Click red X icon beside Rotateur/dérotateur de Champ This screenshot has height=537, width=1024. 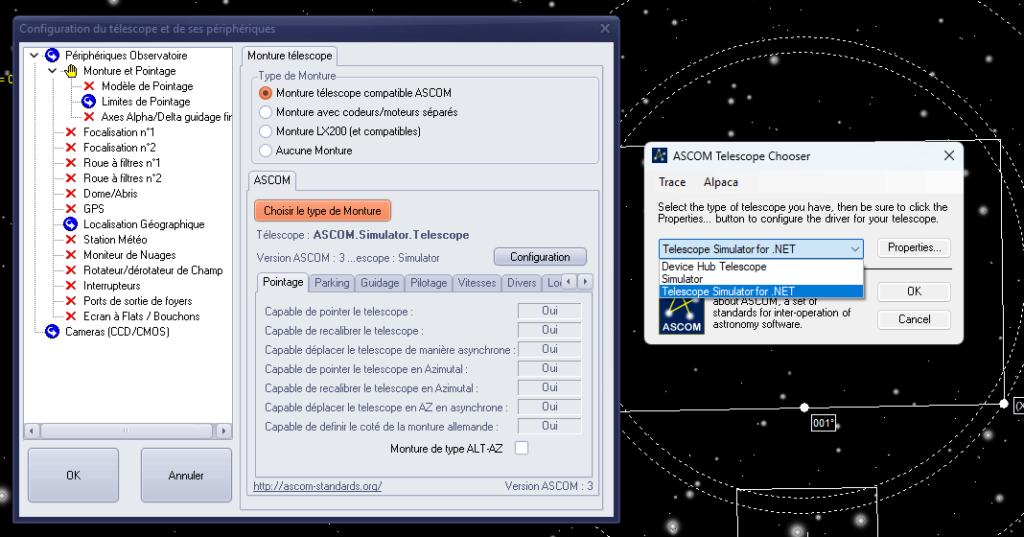click(x=71, y=270)
